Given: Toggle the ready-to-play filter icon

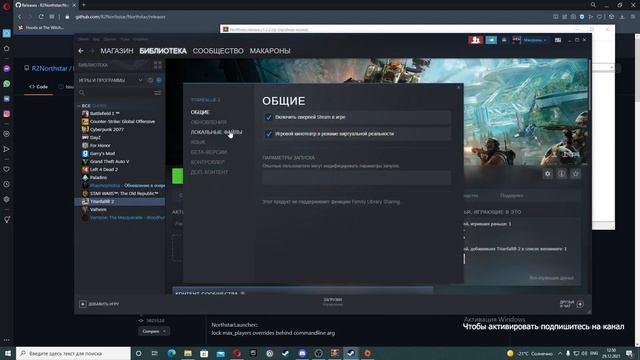Looking at the screenshot, I should pyautogui.click(x=159, y=80).
